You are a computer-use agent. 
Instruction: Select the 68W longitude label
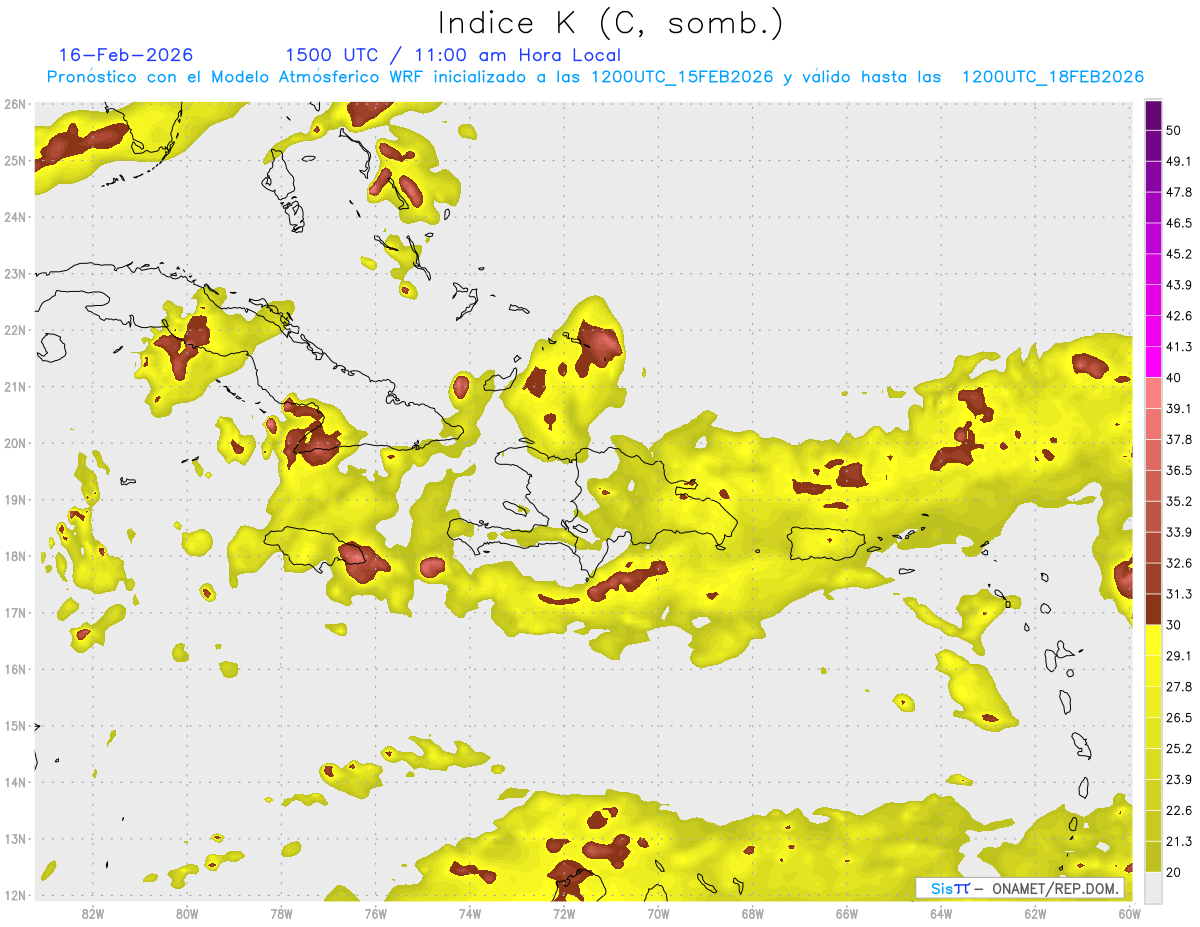(752, 913)
